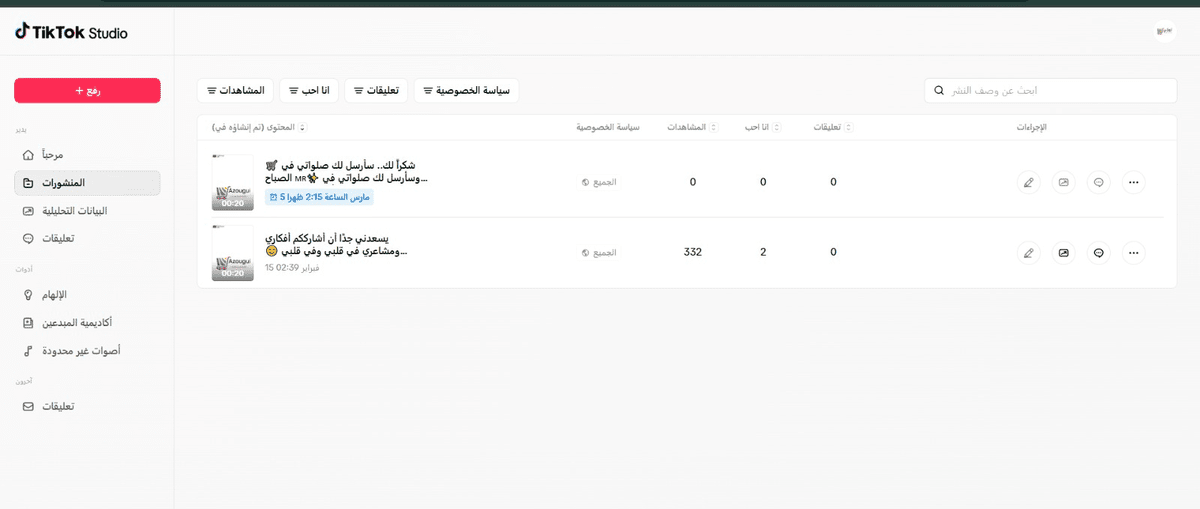Open more options for شكراً لك post
This screenshot has height=509, width=1200.
1133,182
